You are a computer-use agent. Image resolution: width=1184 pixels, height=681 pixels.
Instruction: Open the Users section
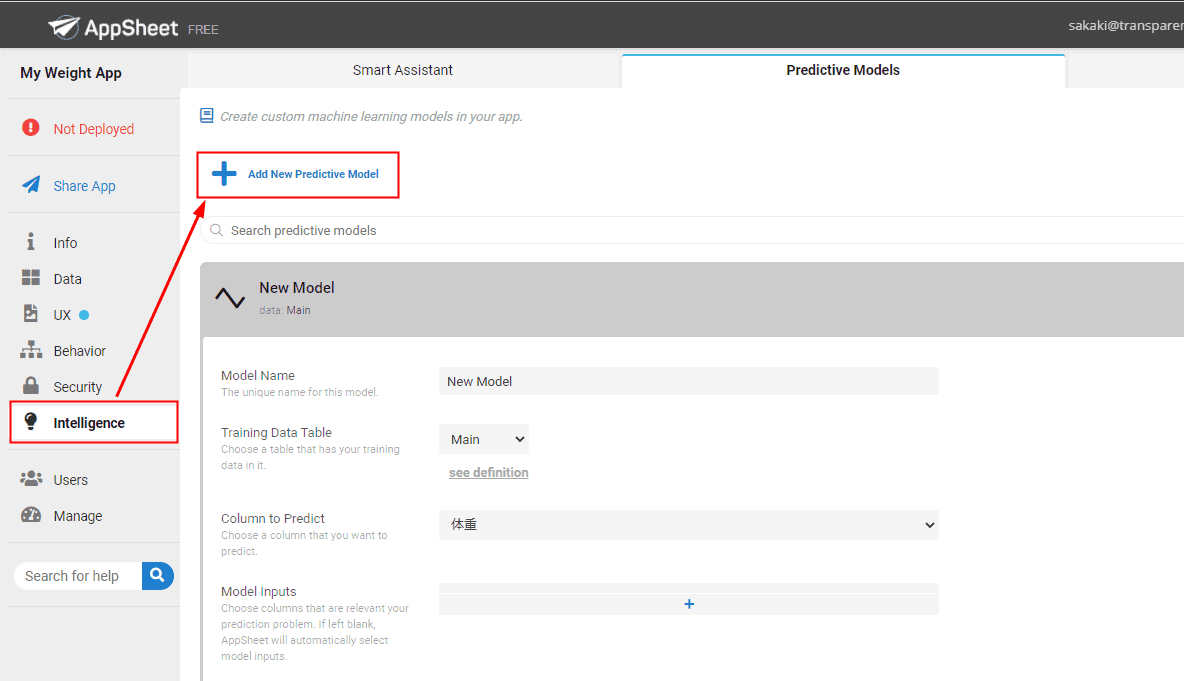click(x=70, y=480)
